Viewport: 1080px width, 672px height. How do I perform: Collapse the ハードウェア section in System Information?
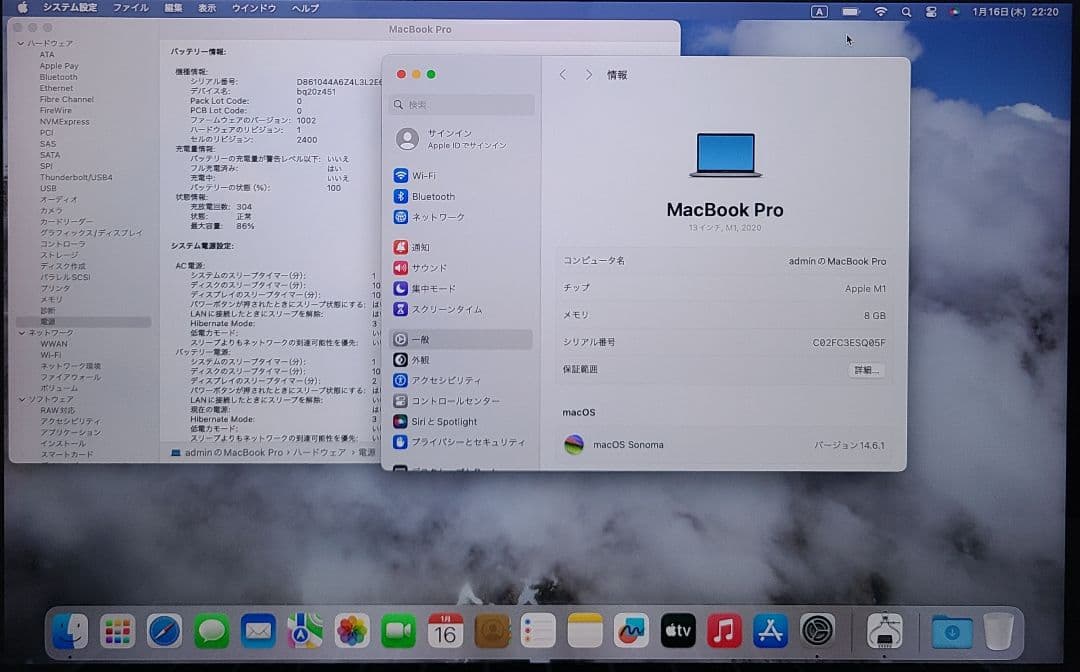pyautogui.click(x=18, y=44)
